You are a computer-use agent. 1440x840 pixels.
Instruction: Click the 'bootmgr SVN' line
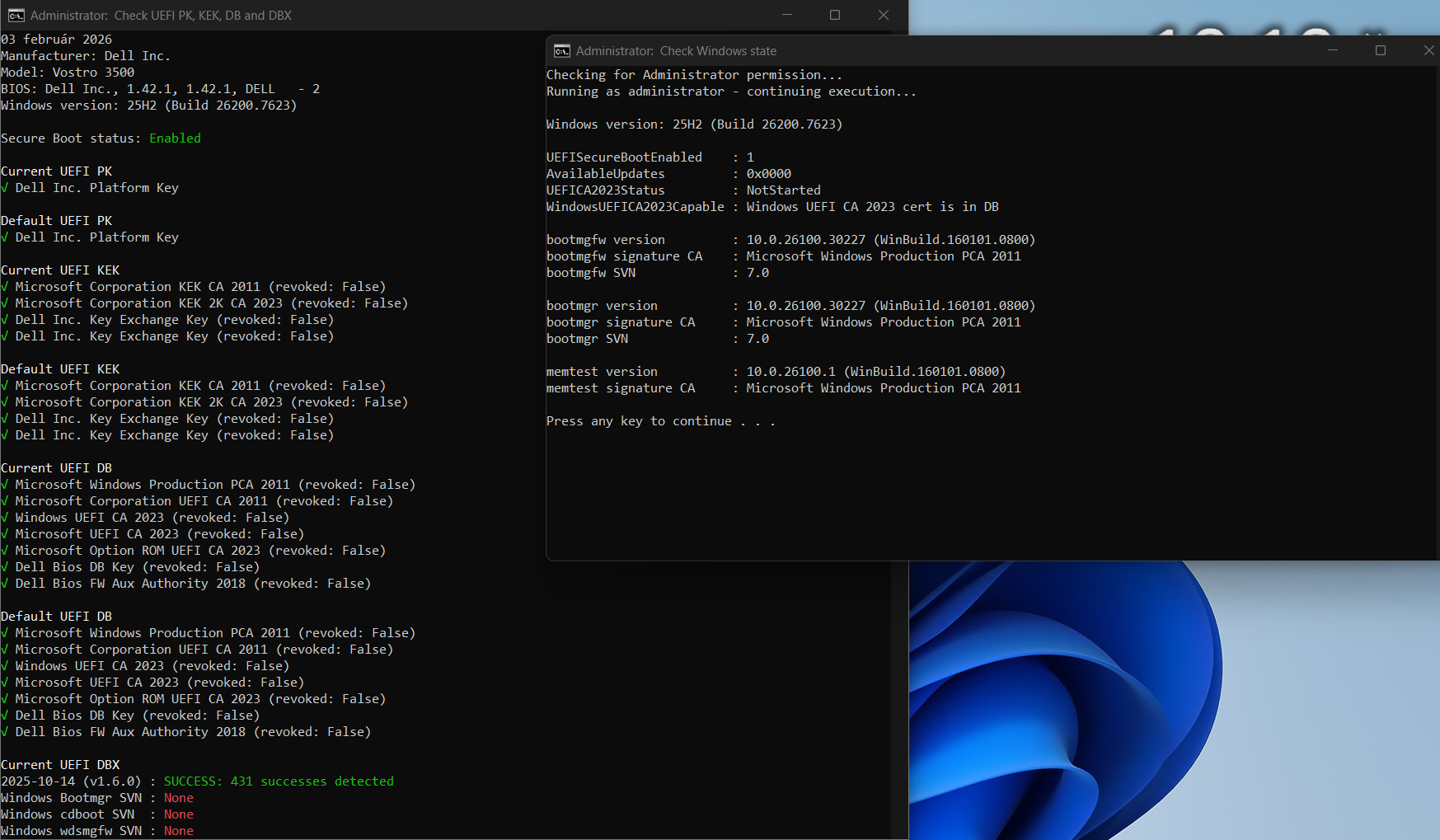[658, 339]
